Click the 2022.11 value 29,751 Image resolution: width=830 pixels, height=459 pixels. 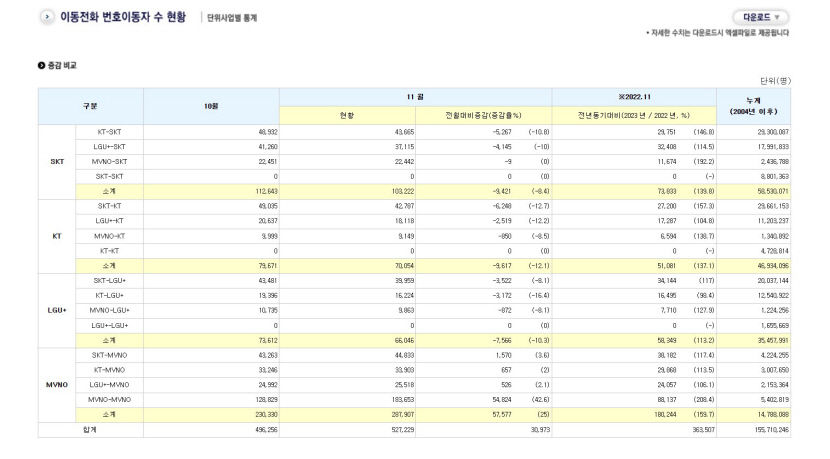click(666, 132)
